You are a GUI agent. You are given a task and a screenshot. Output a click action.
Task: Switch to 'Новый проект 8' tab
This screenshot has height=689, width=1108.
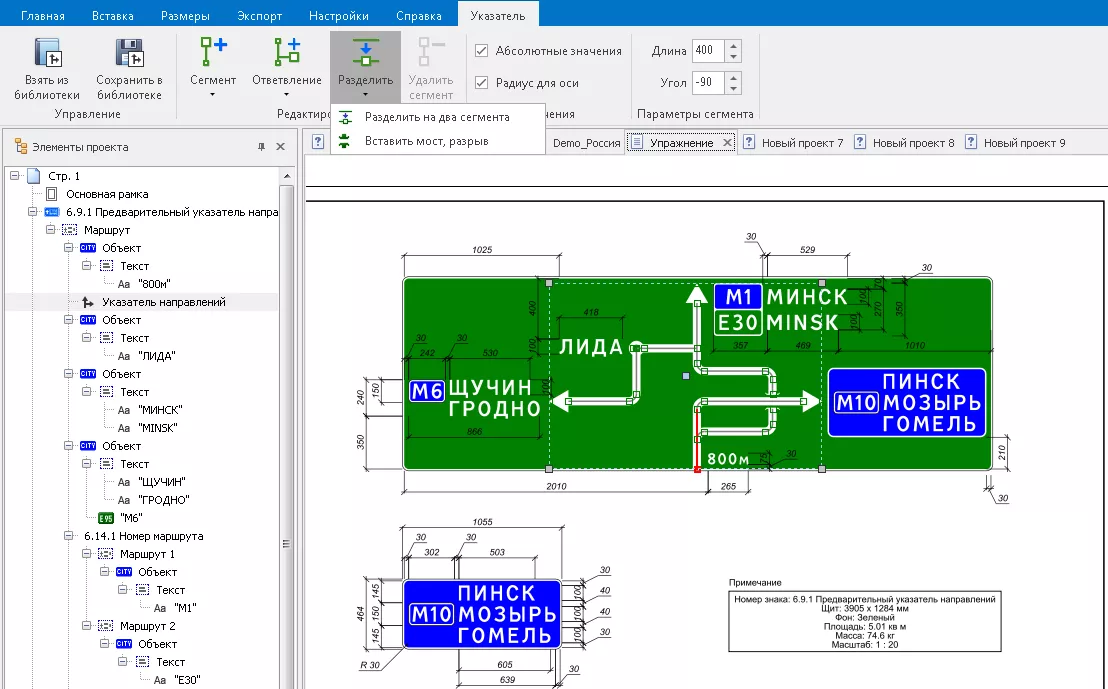(913, 143)
